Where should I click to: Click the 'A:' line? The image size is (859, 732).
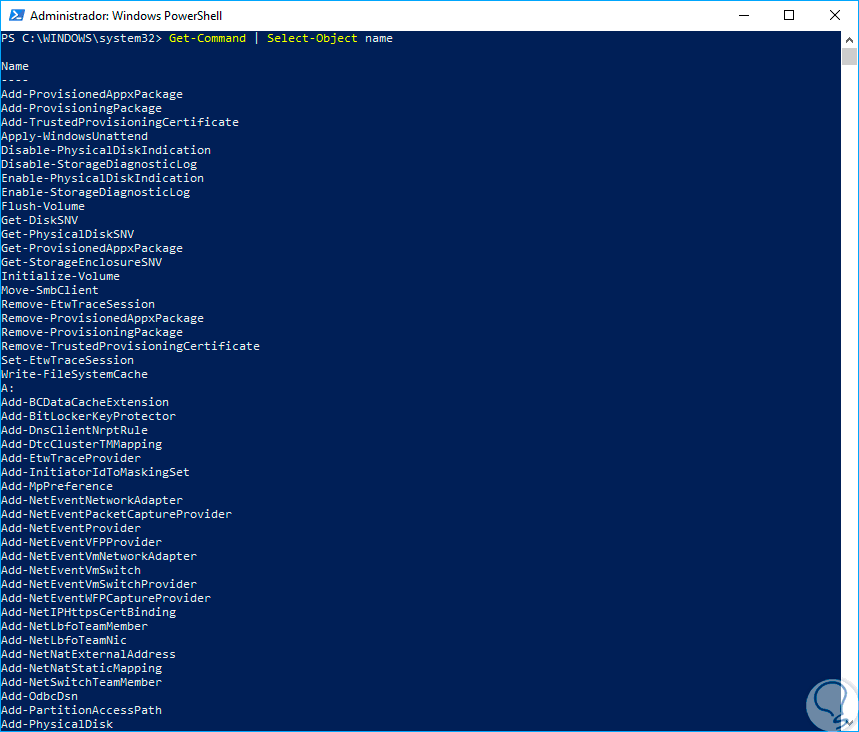click(8, 388)
